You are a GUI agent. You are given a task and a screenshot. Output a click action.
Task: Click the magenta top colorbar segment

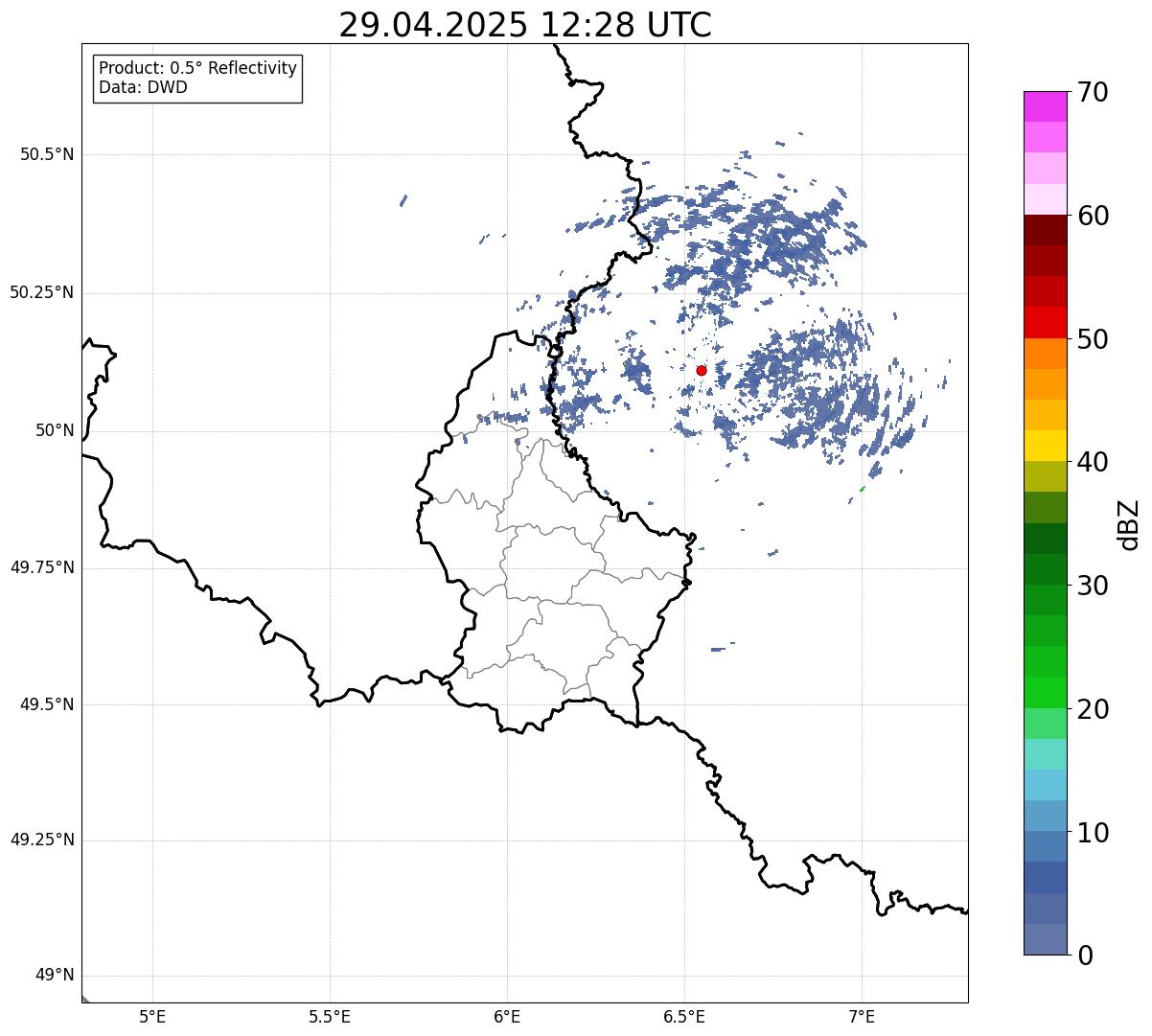(1046, 106)
